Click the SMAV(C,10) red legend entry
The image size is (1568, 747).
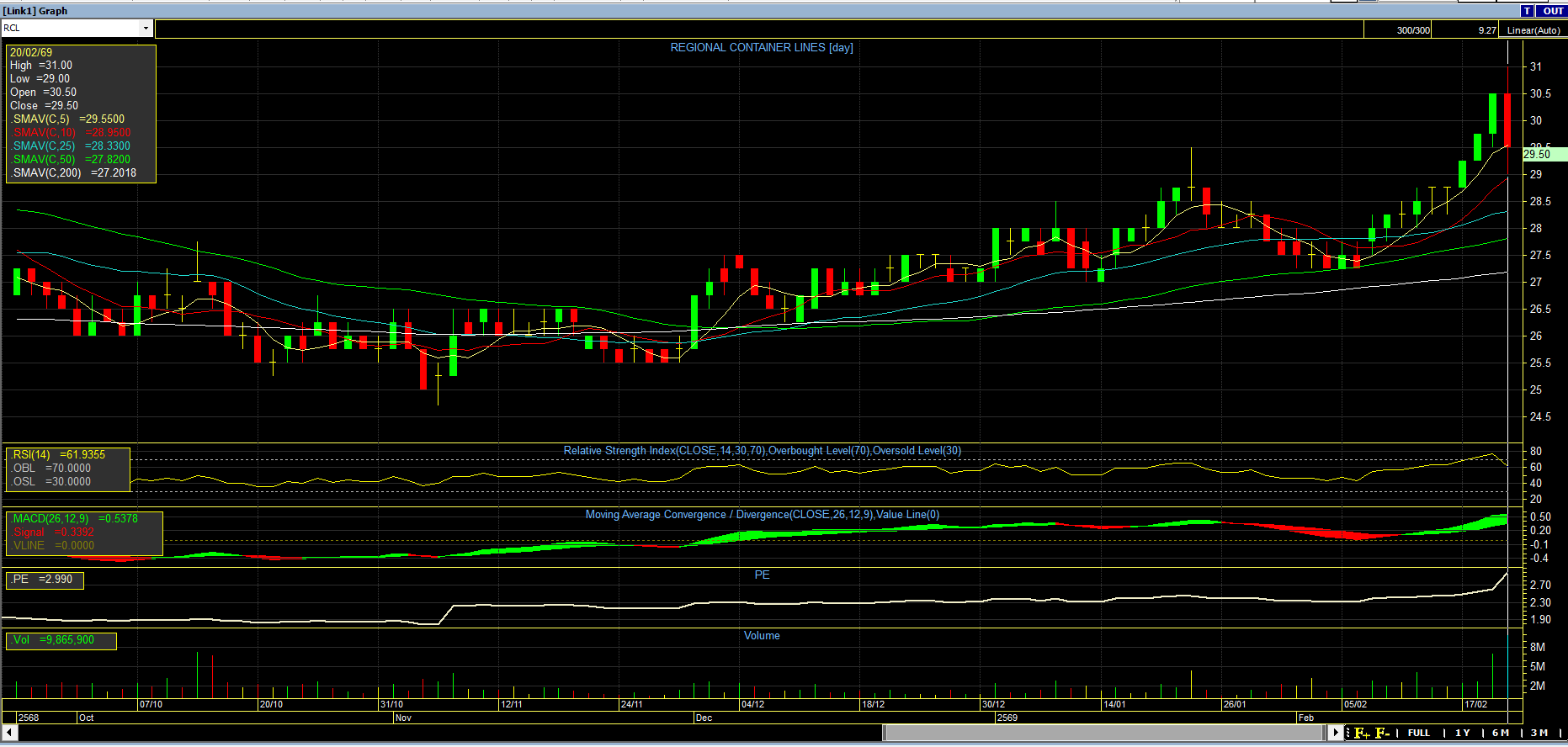71,133
